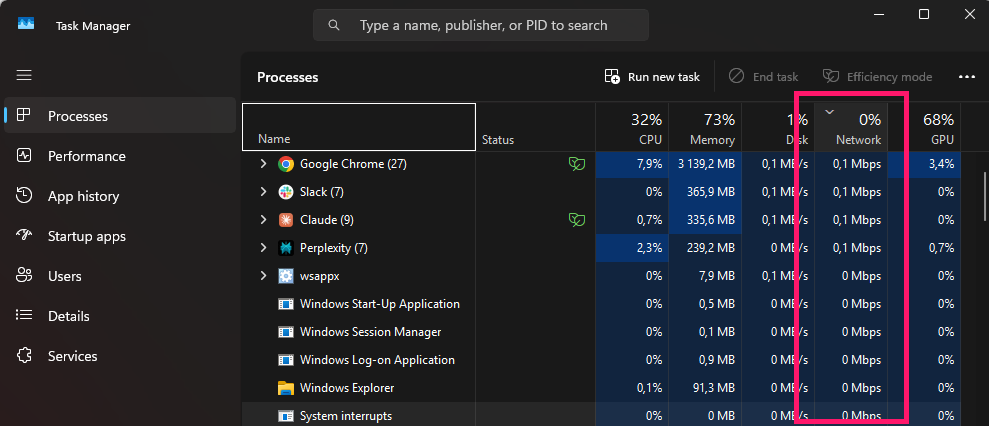Viewport: 989px width, 426px height.
Task: Click the Google Chrome process icon
Action: click(286, 164)
